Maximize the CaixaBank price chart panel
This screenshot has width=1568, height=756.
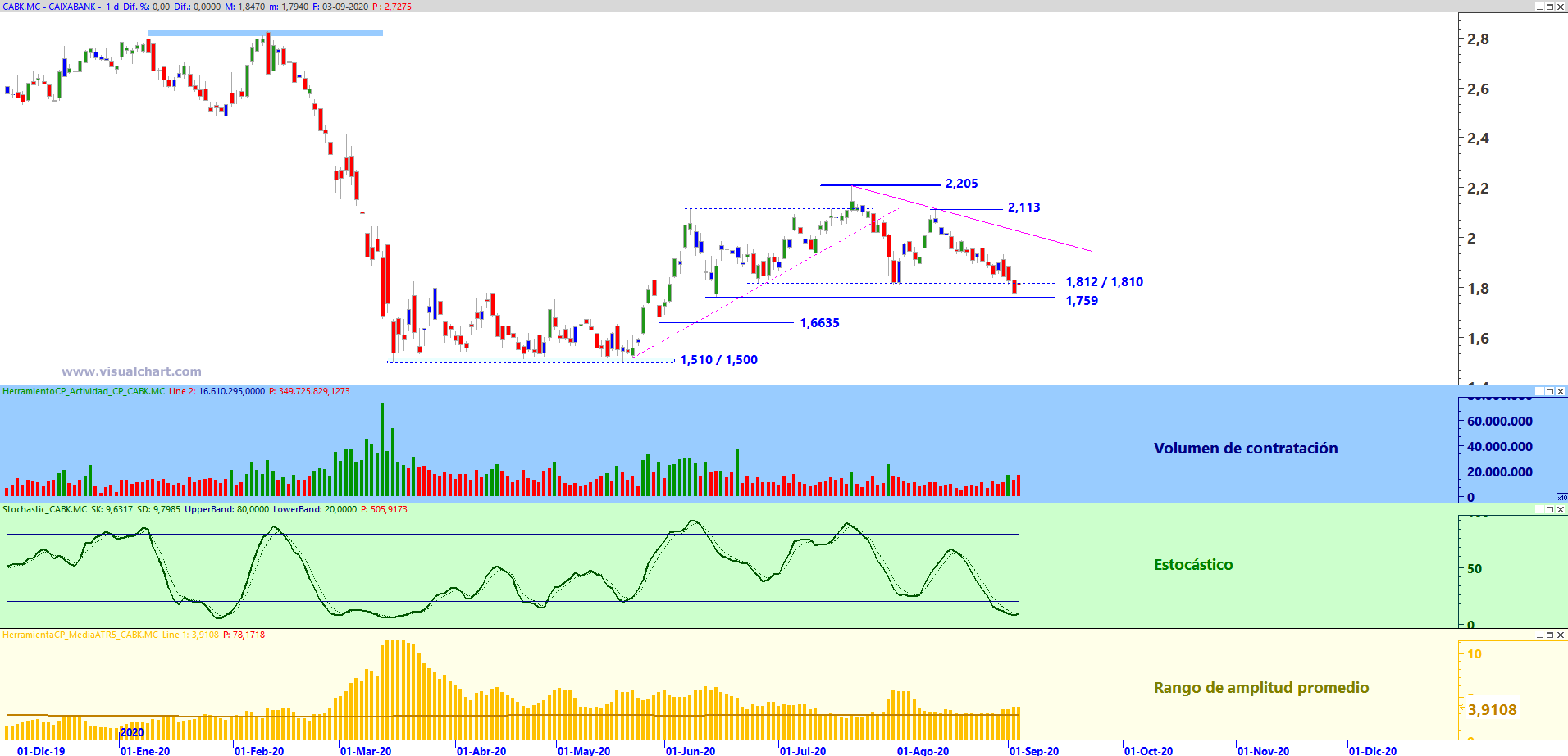[x=1550, y=7]
